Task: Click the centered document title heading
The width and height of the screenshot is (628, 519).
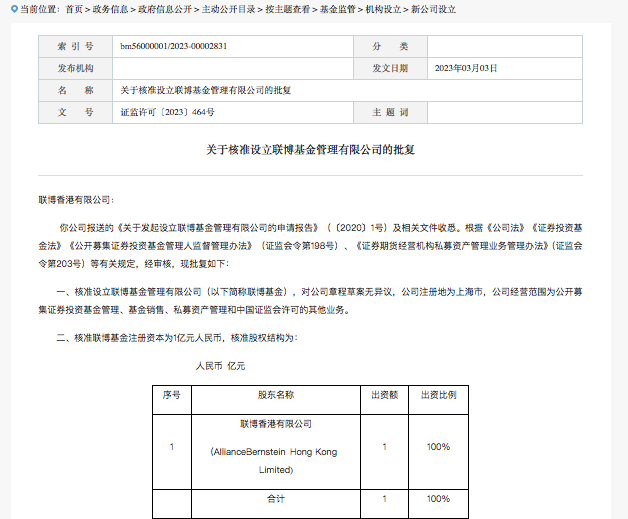Action: (x=310, y=150)
